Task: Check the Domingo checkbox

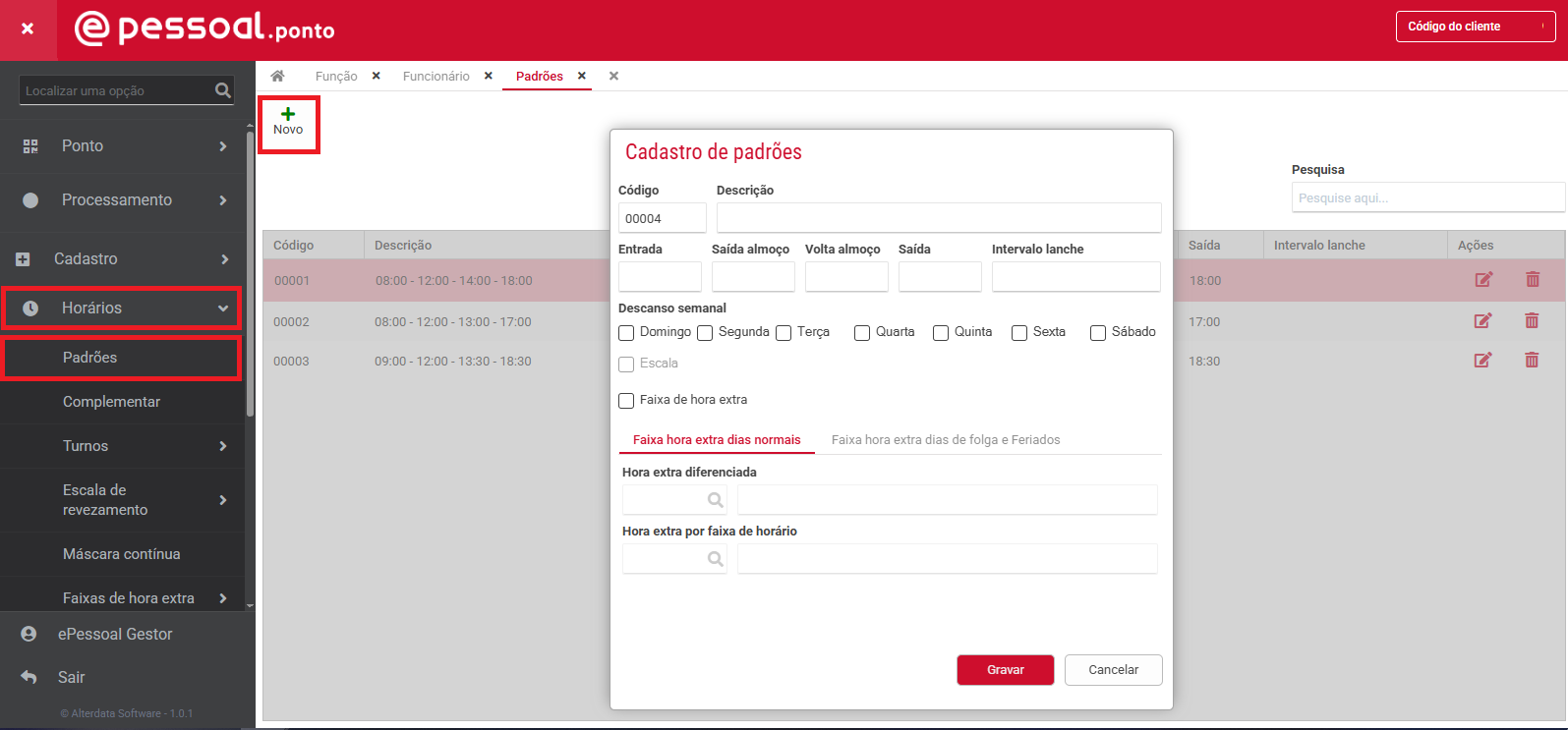Action: coord(626,333)
